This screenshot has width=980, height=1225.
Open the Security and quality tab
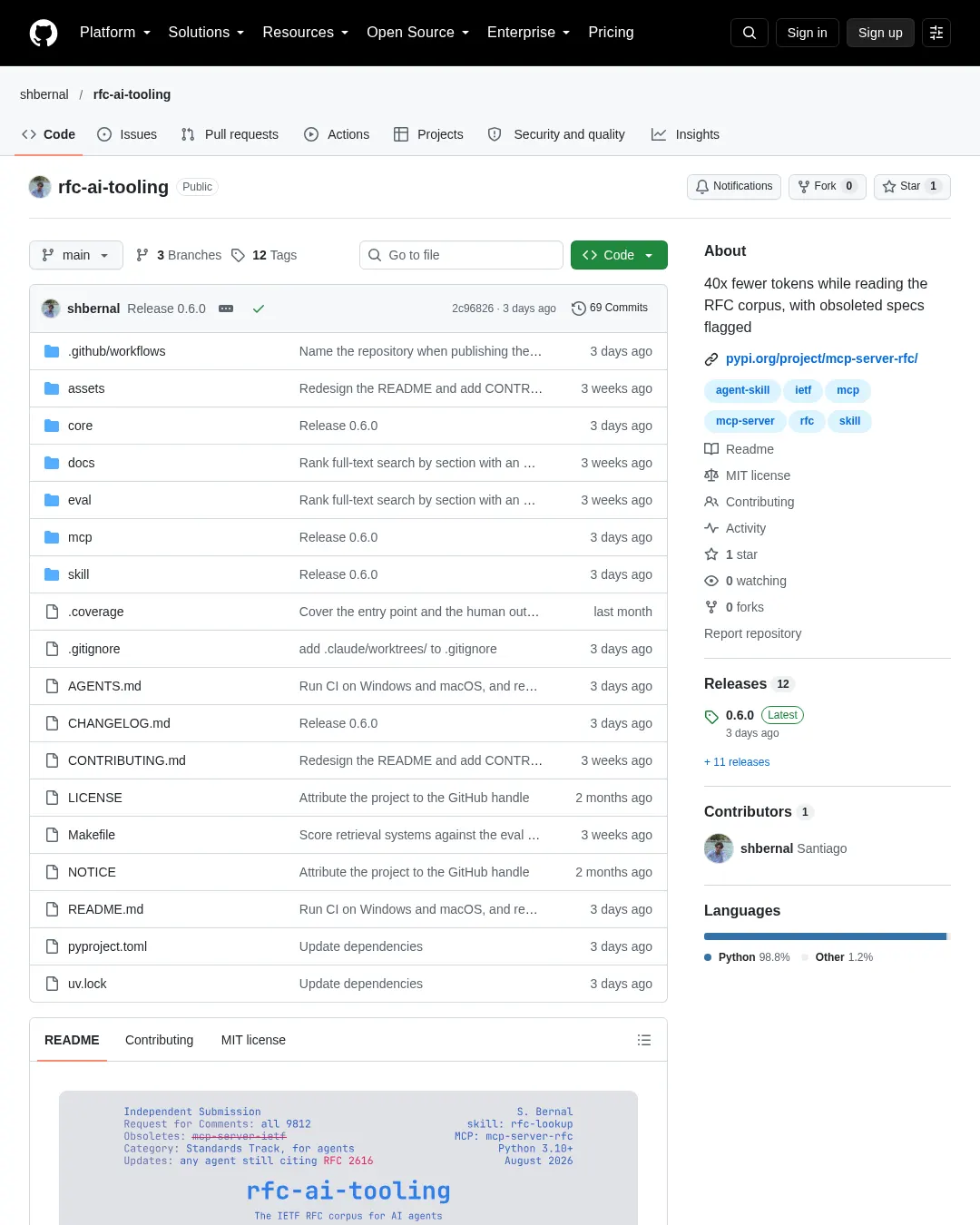pos(556,134)
